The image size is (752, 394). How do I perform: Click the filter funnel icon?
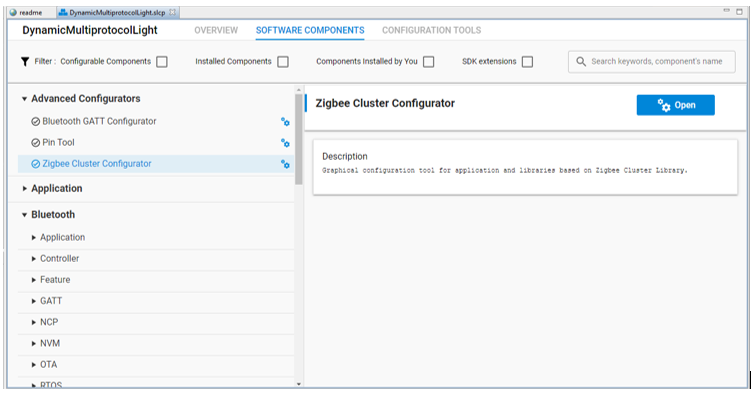click(25, 61)
